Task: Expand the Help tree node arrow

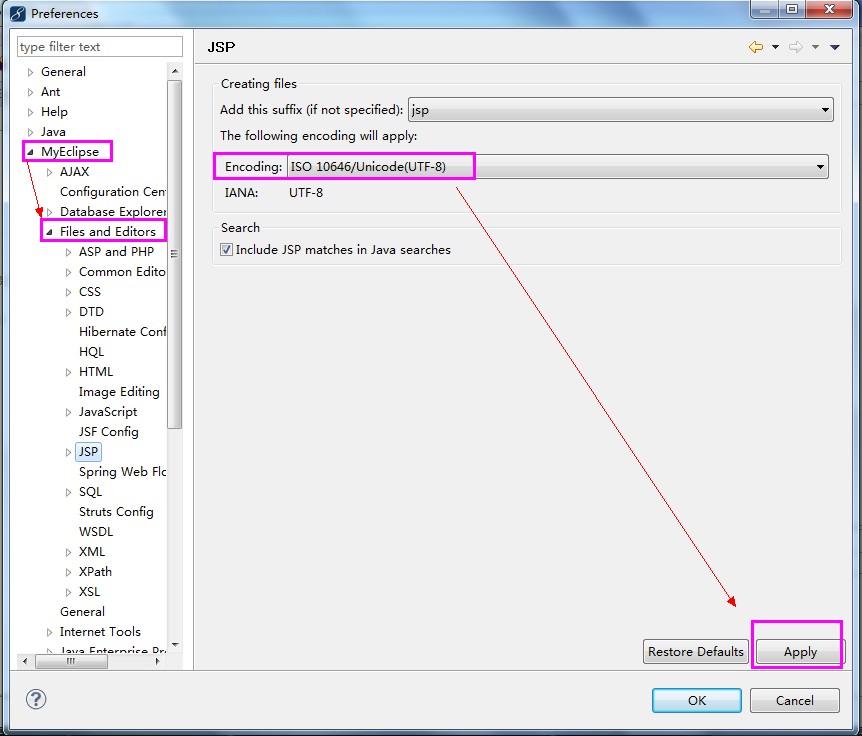Action: click(31, 112)
